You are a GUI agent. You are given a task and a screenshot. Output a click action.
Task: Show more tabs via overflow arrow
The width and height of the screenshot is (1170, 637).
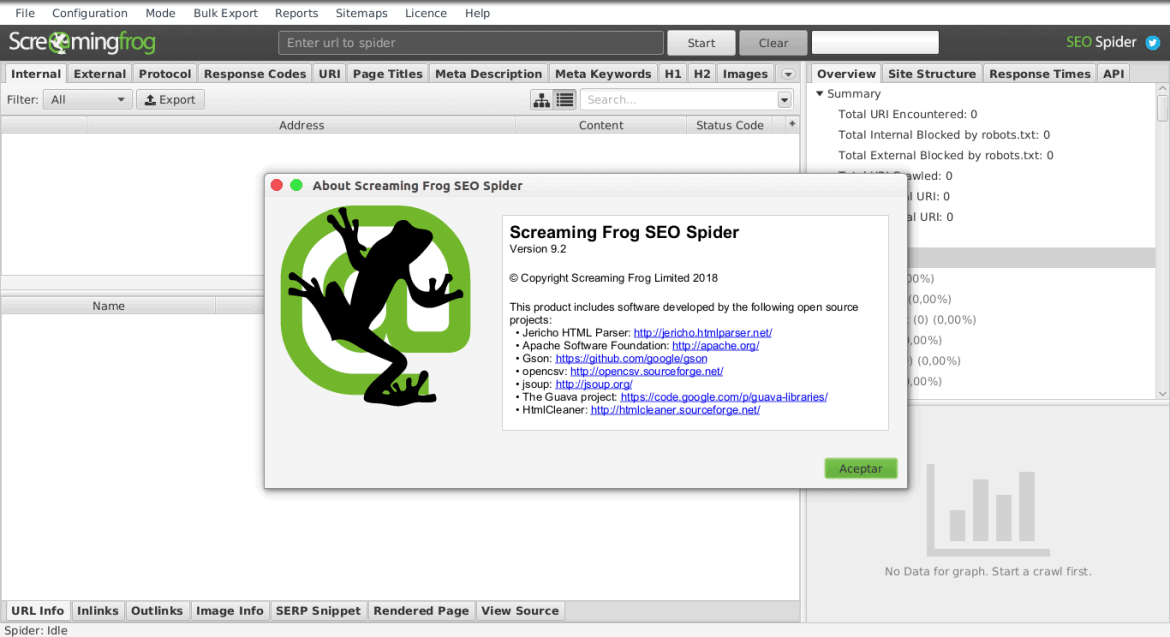788,74
